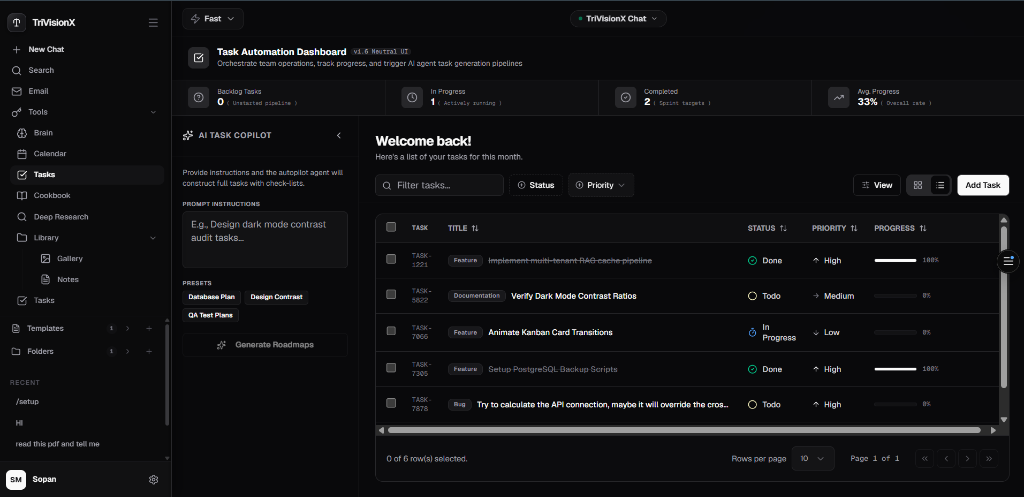Open recent chat 'read this pdf and tell me'
Image resolution: width=1024 pixels, height=497 pixels.
tap(57, 444)
